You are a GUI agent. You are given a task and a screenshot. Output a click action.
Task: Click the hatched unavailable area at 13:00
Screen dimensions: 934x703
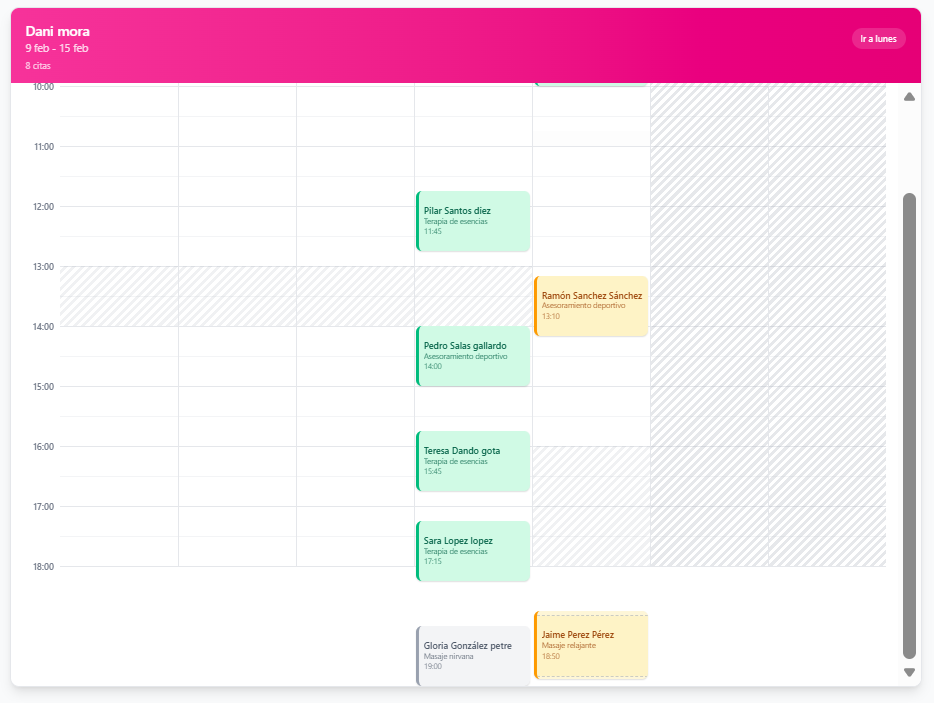click(x=200, y=297)
